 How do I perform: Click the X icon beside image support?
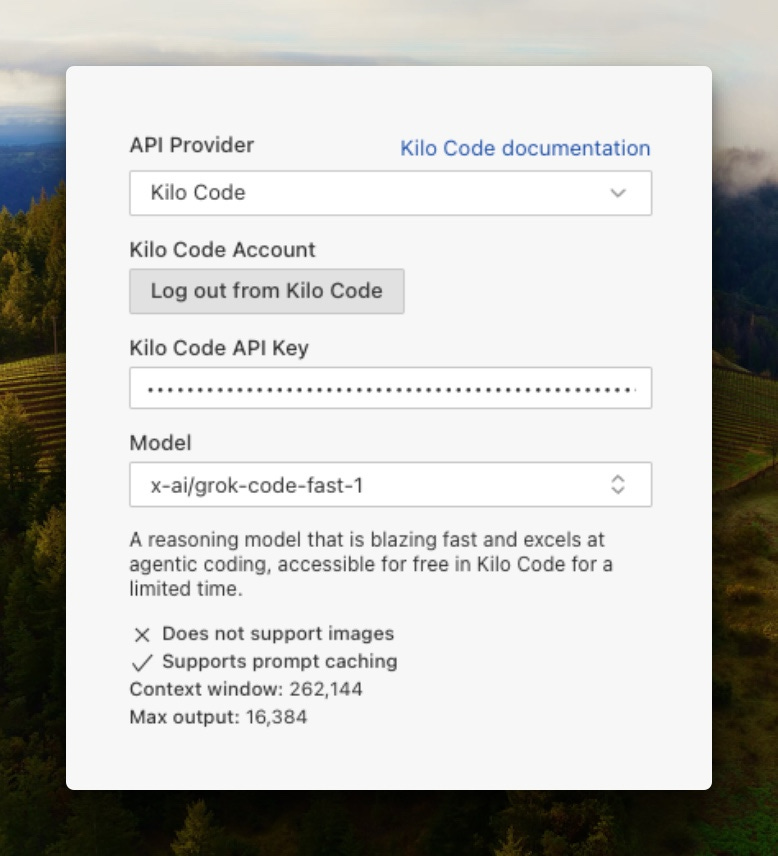pyautogui.click(x=142, y=634)
